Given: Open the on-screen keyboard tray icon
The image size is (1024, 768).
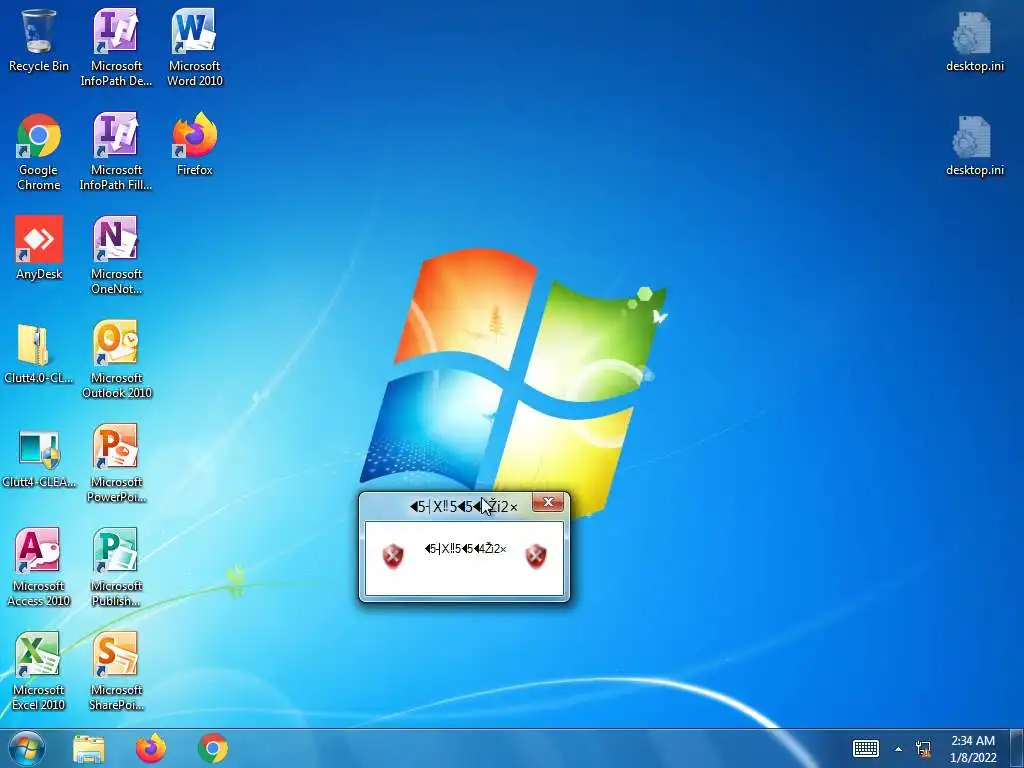Looking at the screenshot, I should 866,748.
